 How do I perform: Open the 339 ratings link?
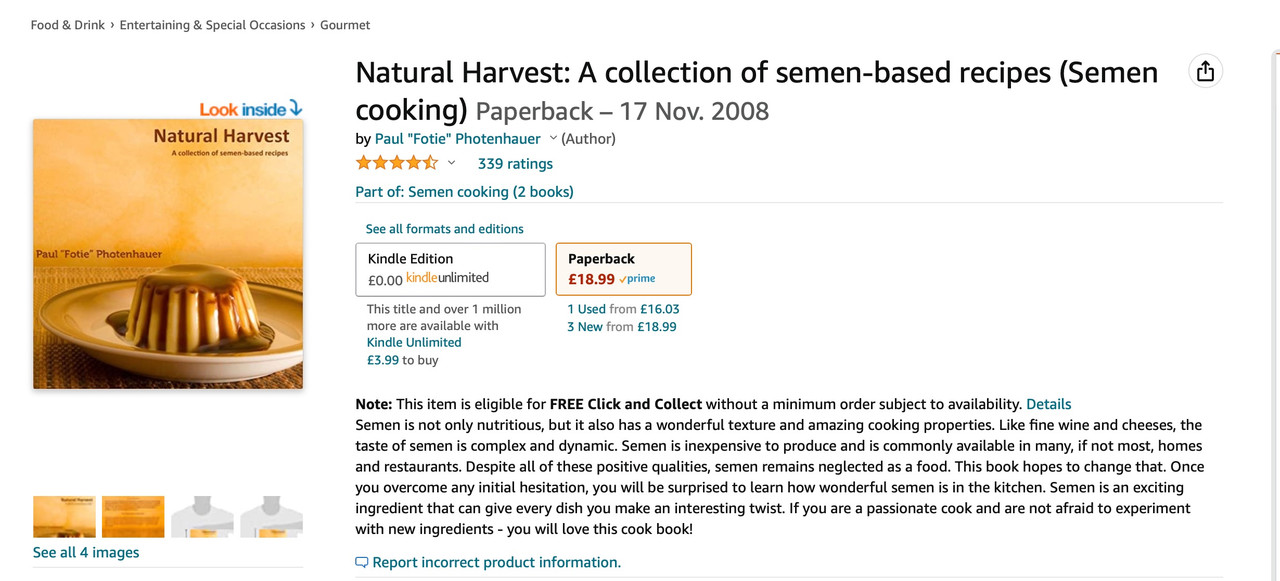515,164
